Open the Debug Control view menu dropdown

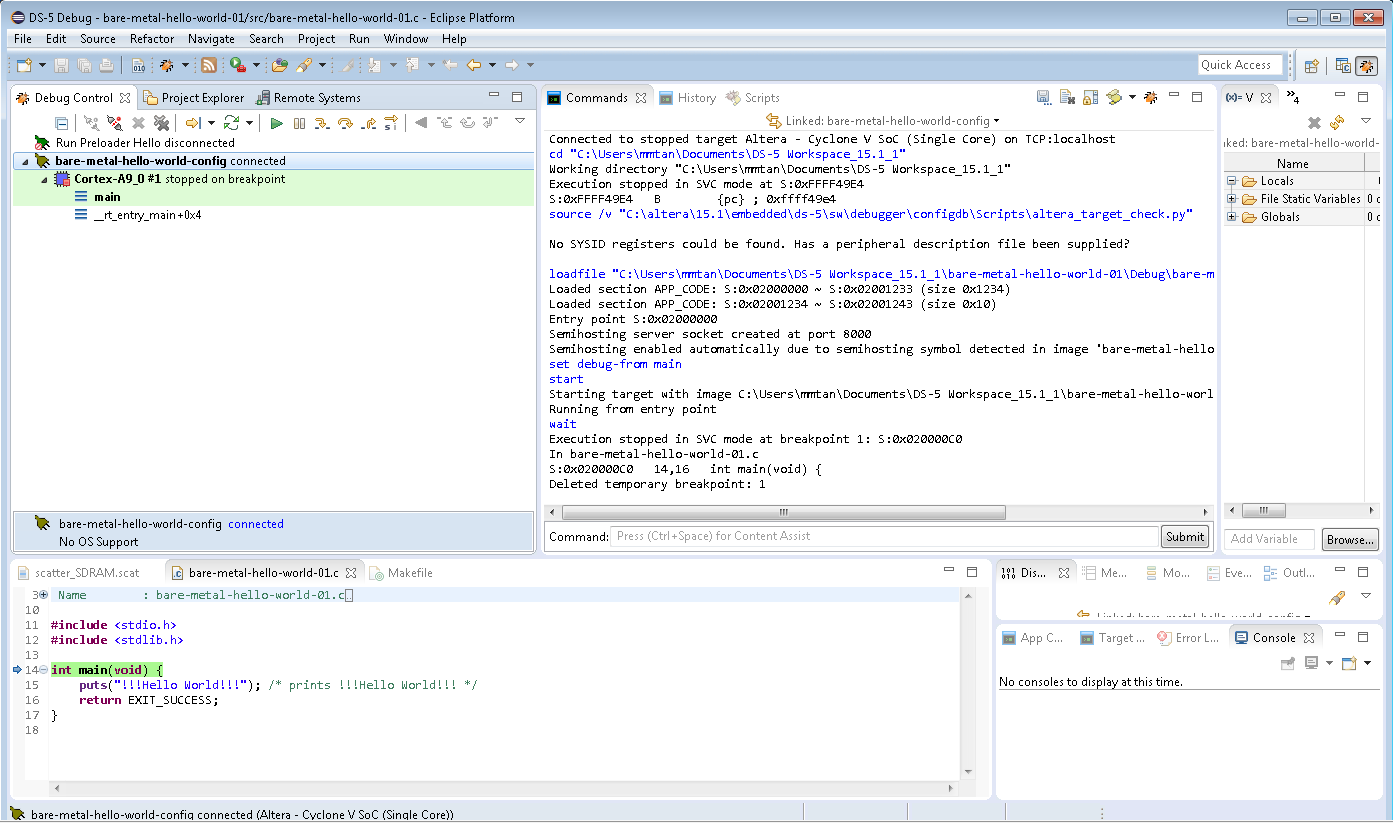coord(520,122)
